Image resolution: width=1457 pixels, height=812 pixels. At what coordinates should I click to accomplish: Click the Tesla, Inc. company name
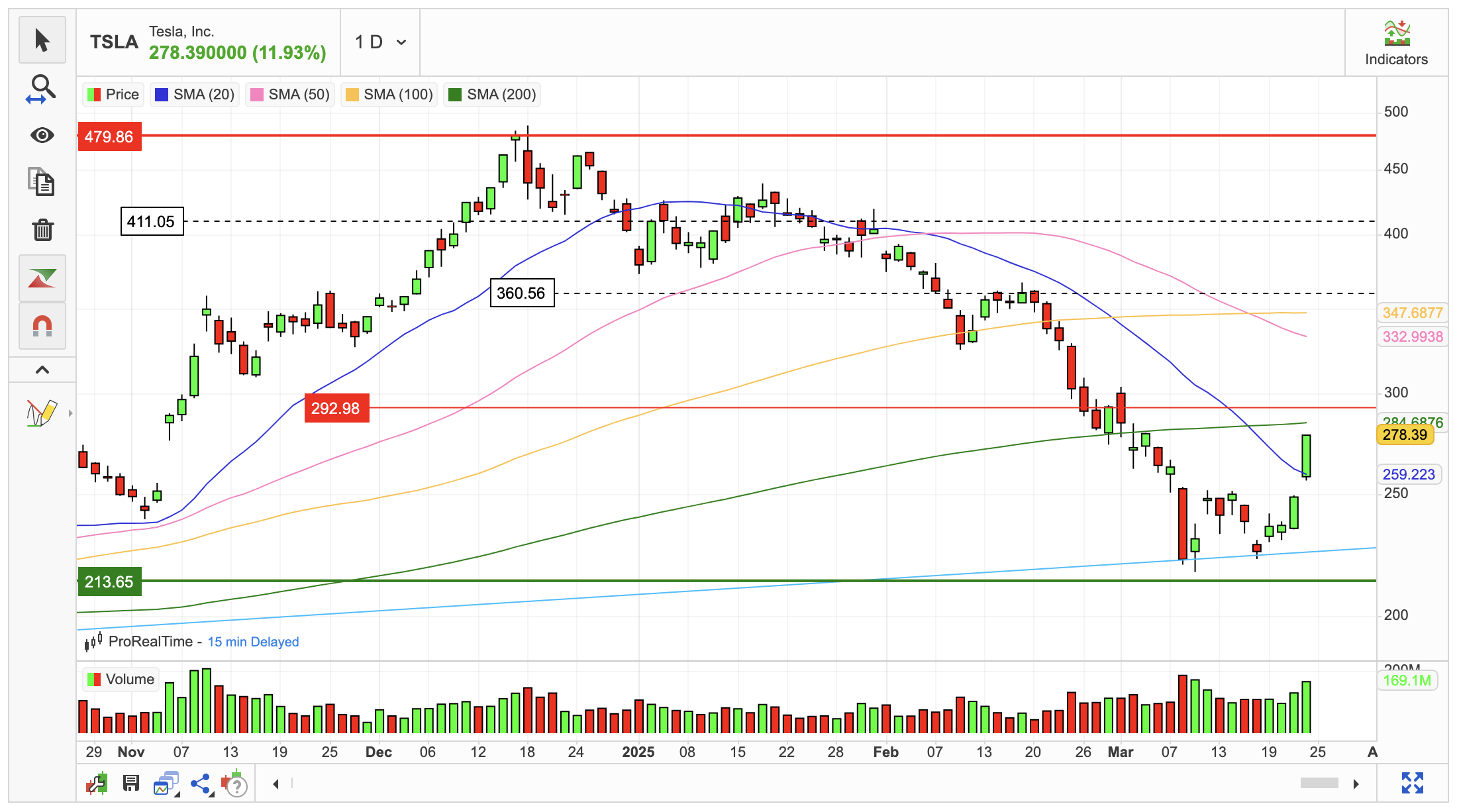pos(181,32)
